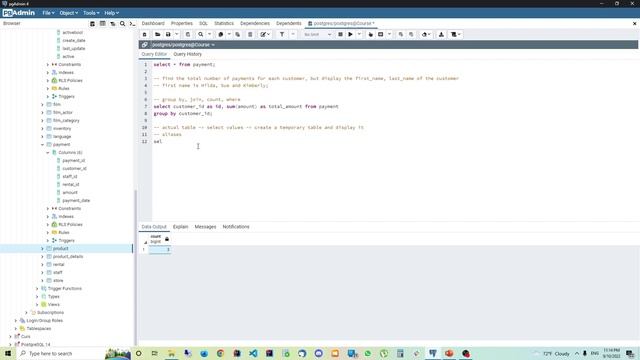Select the Login/Group Roles node
Screen dimensions: 640x360
(44, 320)
